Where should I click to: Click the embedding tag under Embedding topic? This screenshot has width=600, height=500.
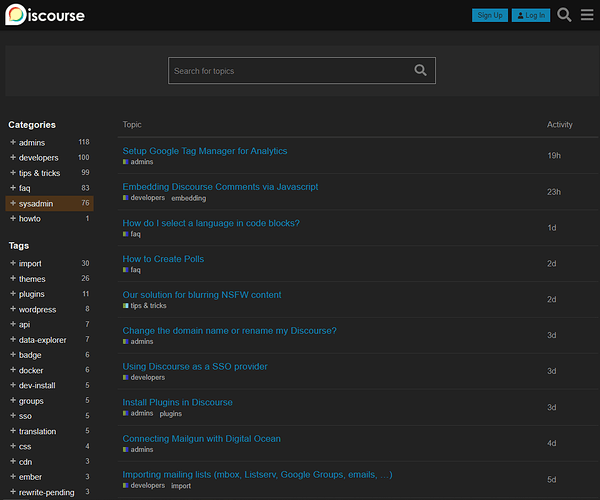click(x=189, y=198)
